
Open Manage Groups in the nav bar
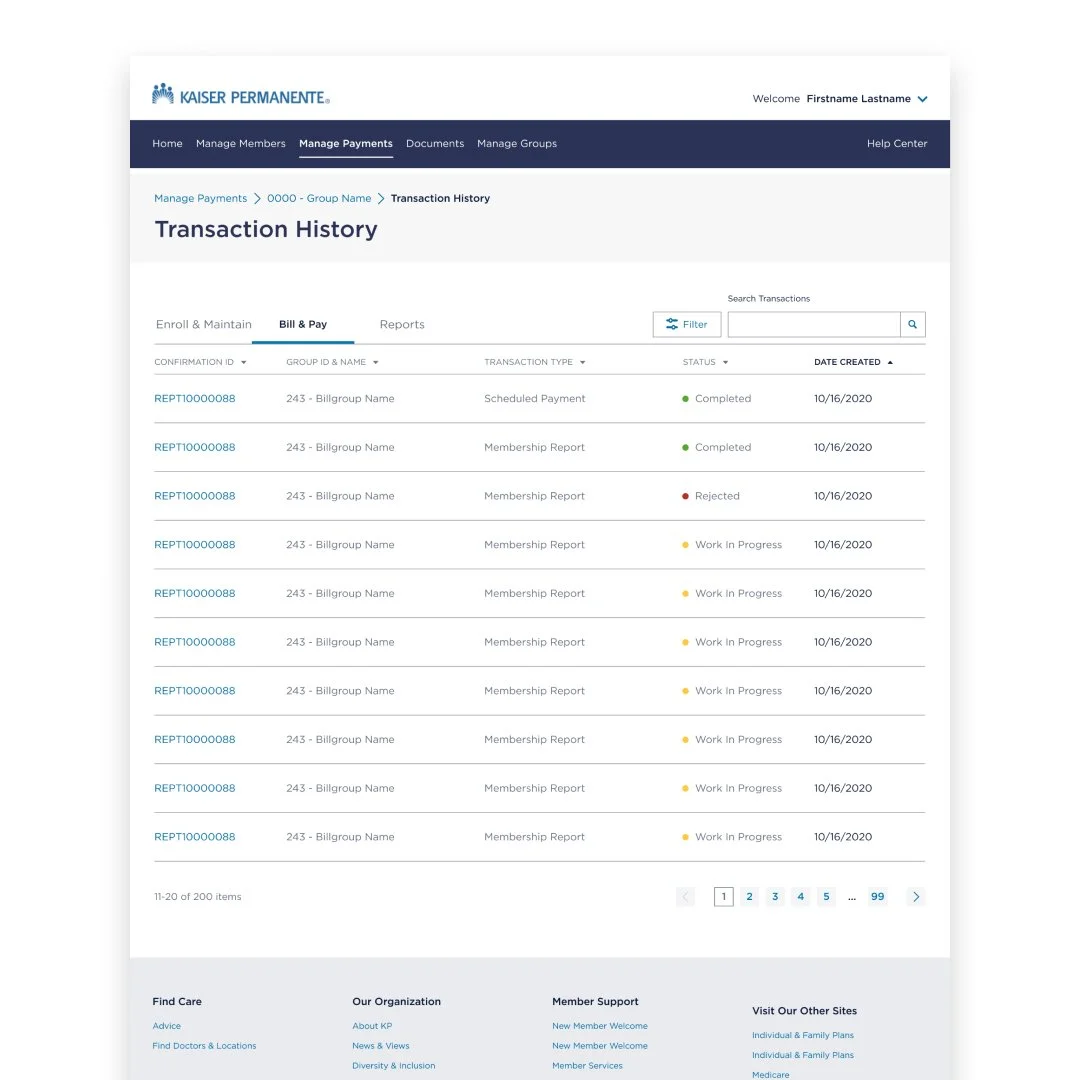[x=517, y=143]
